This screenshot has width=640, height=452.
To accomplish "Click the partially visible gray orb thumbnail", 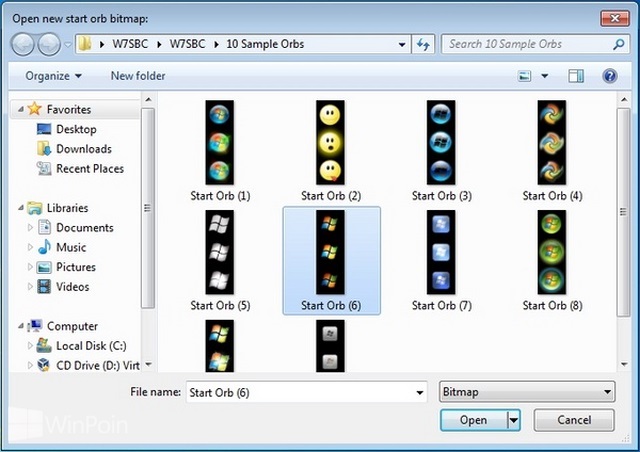I will [x=330, y=345].
